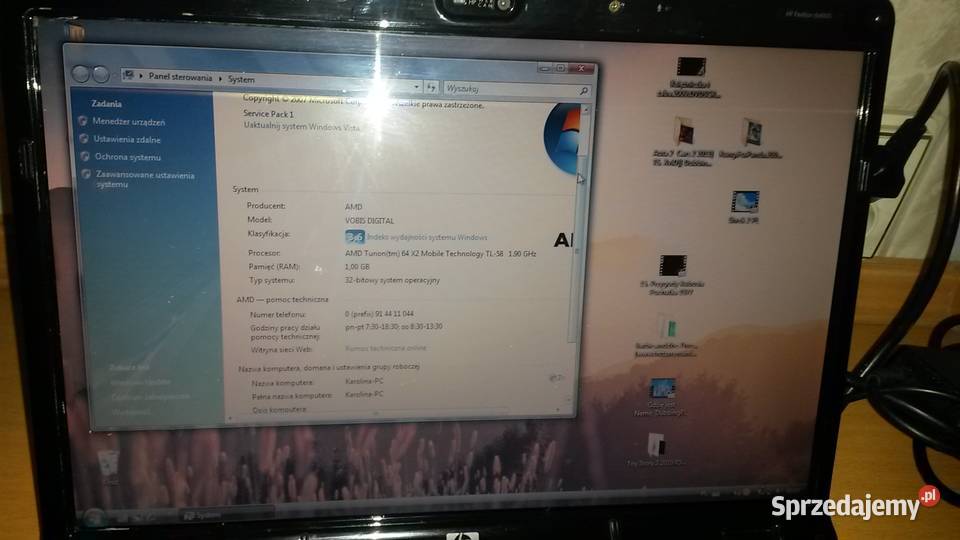Click the refresh button beside address bar
The image size is (960, 540).
(431, 88)
